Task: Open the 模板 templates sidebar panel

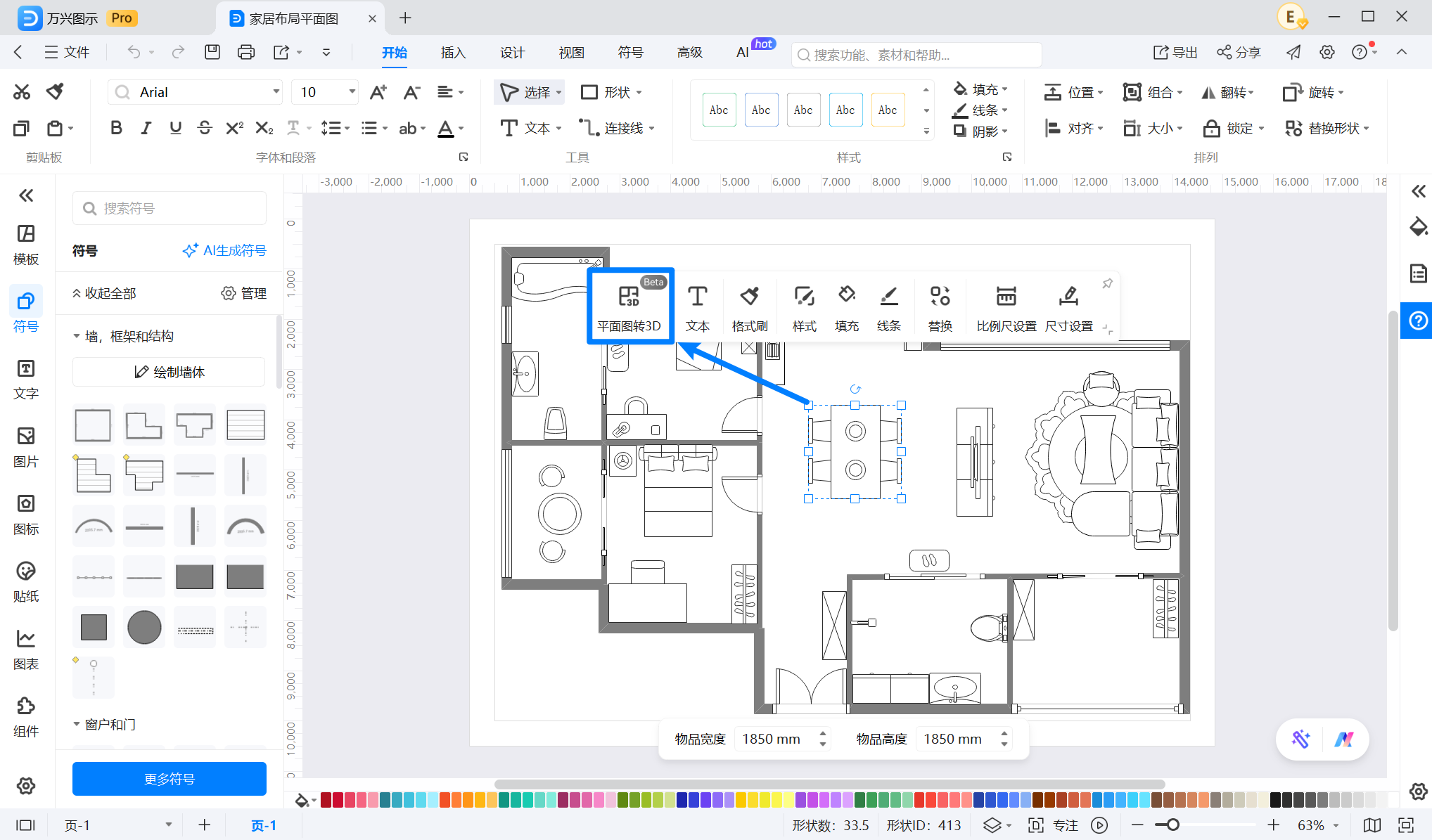Action: pyautogui.click(x=26, y=245)
